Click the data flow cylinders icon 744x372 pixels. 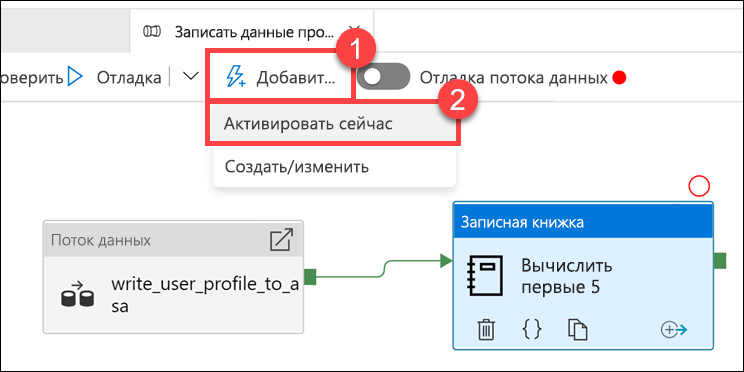(78, 294)
